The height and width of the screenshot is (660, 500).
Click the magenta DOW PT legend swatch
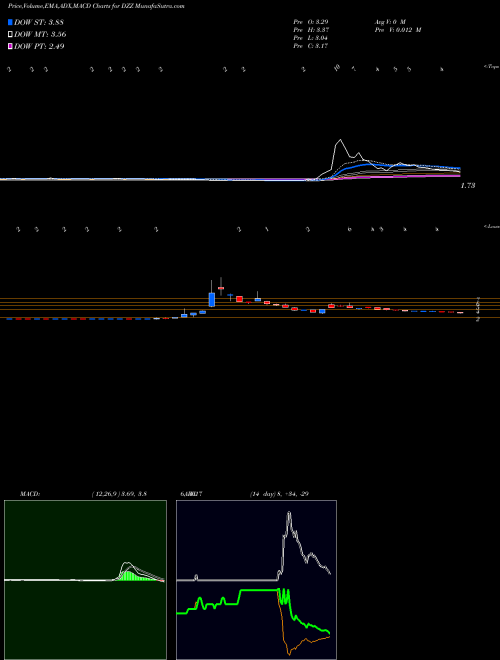tap(10, 46)
